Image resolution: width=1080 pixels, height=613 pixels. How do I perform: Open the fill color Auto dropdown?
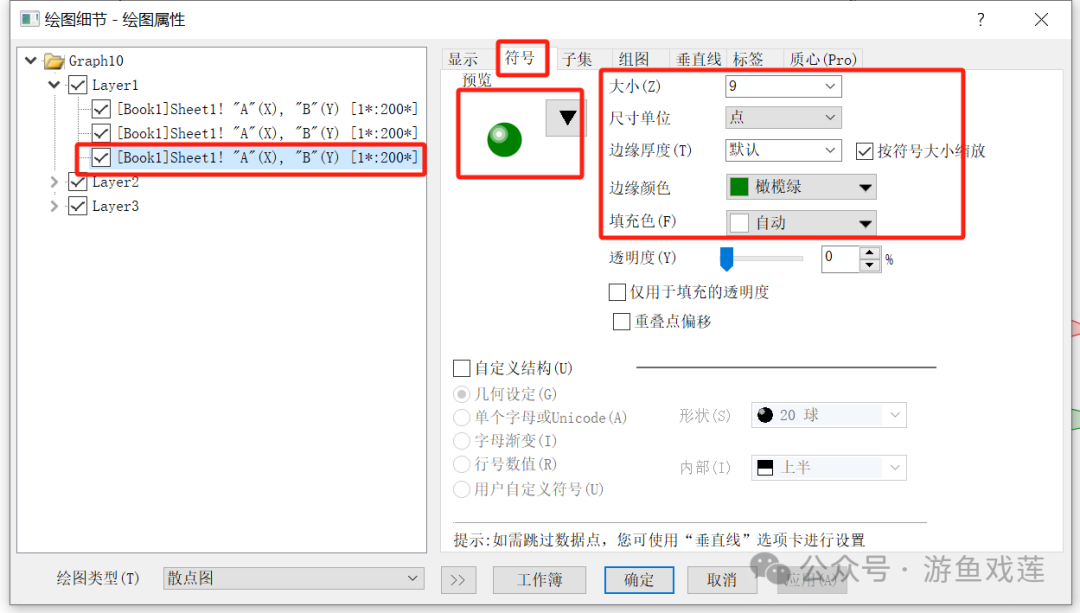(x=801, y=222)
